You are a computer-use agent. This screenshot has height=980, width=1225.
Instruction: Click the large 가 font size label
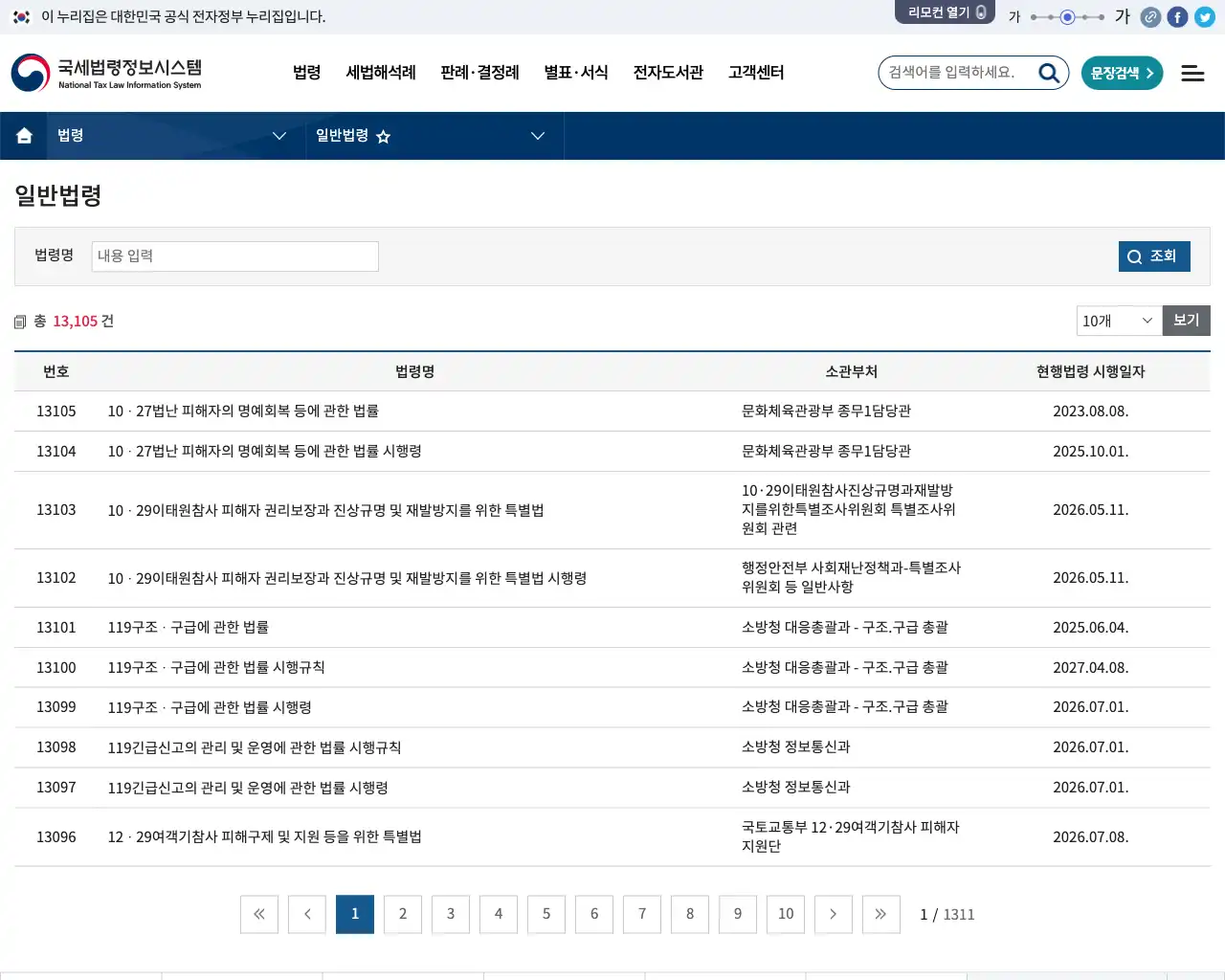(1123, 16)
